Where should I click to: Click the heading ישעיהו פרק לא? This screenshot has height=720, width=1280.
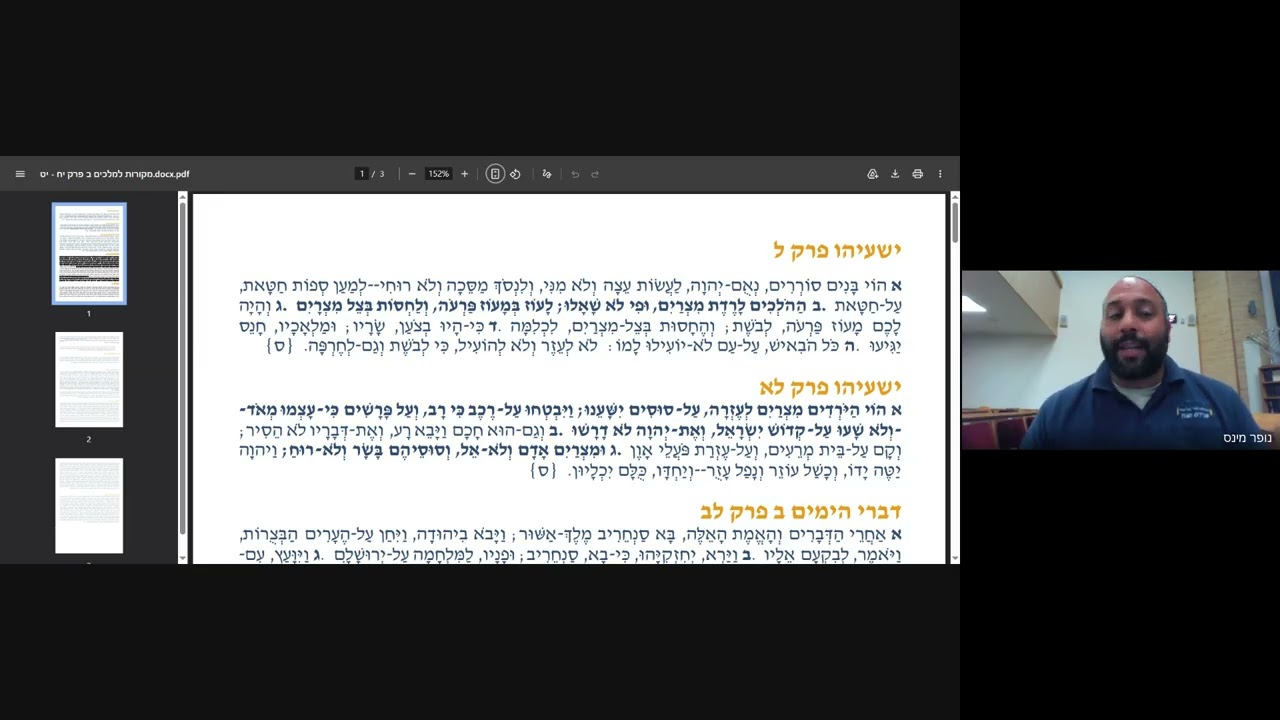pyautogui.click(x=830, y=387)
